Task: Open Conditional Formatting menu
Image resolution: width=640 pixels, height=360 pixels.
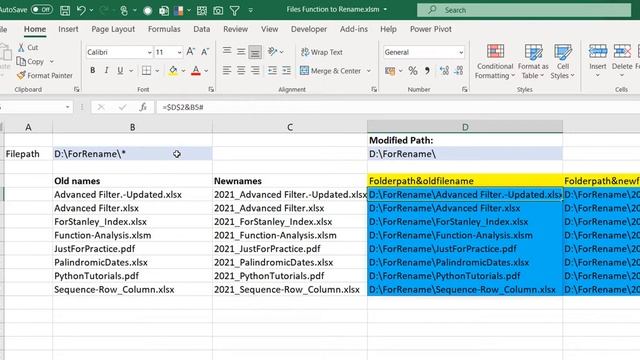Action: (x=495, y=61)
